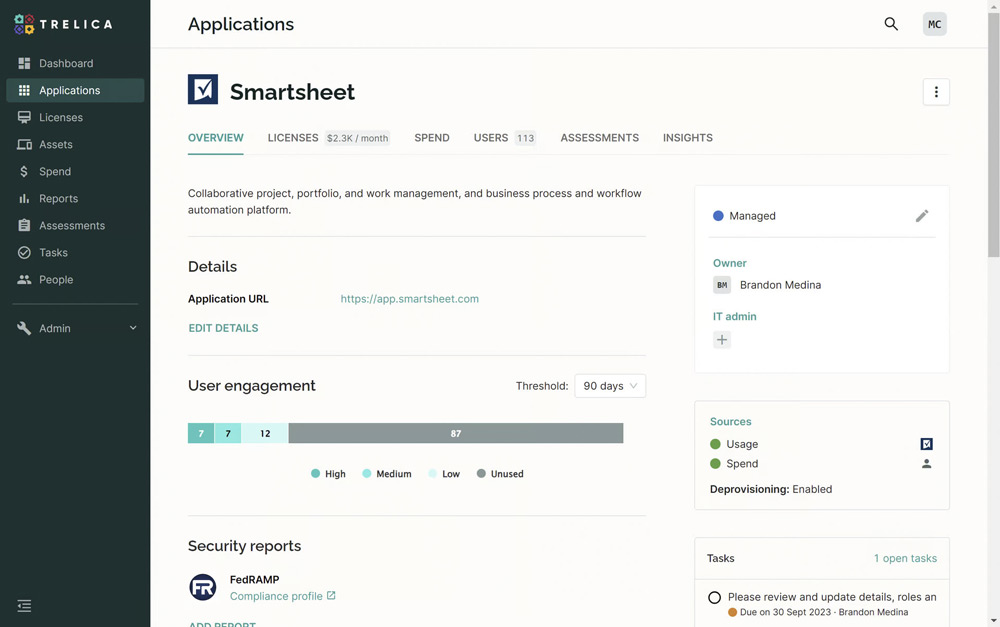1000x627 pixels.
Task: Click the scrollbar down arrow
Action: pos(994,621)
